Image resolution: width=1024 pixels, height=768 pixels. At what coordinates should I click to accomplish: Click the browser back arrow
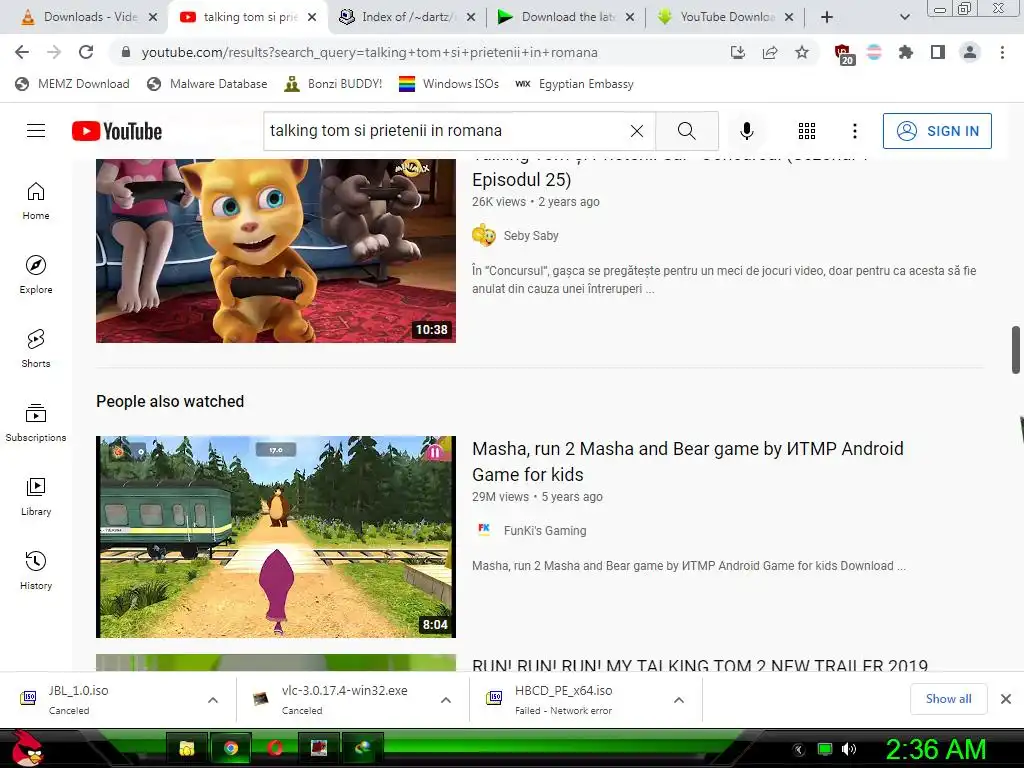coord(22,52)
